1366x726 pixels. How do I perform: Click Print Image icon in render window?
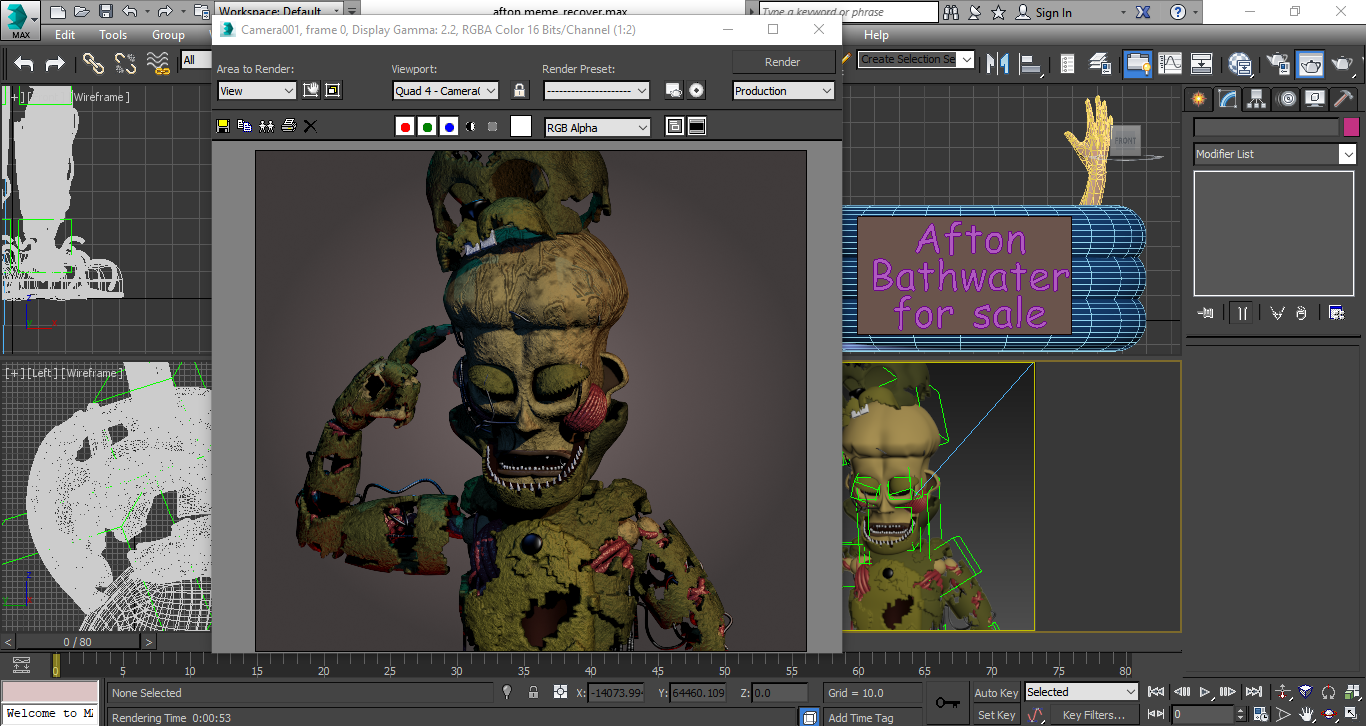(x=289, y=126)
